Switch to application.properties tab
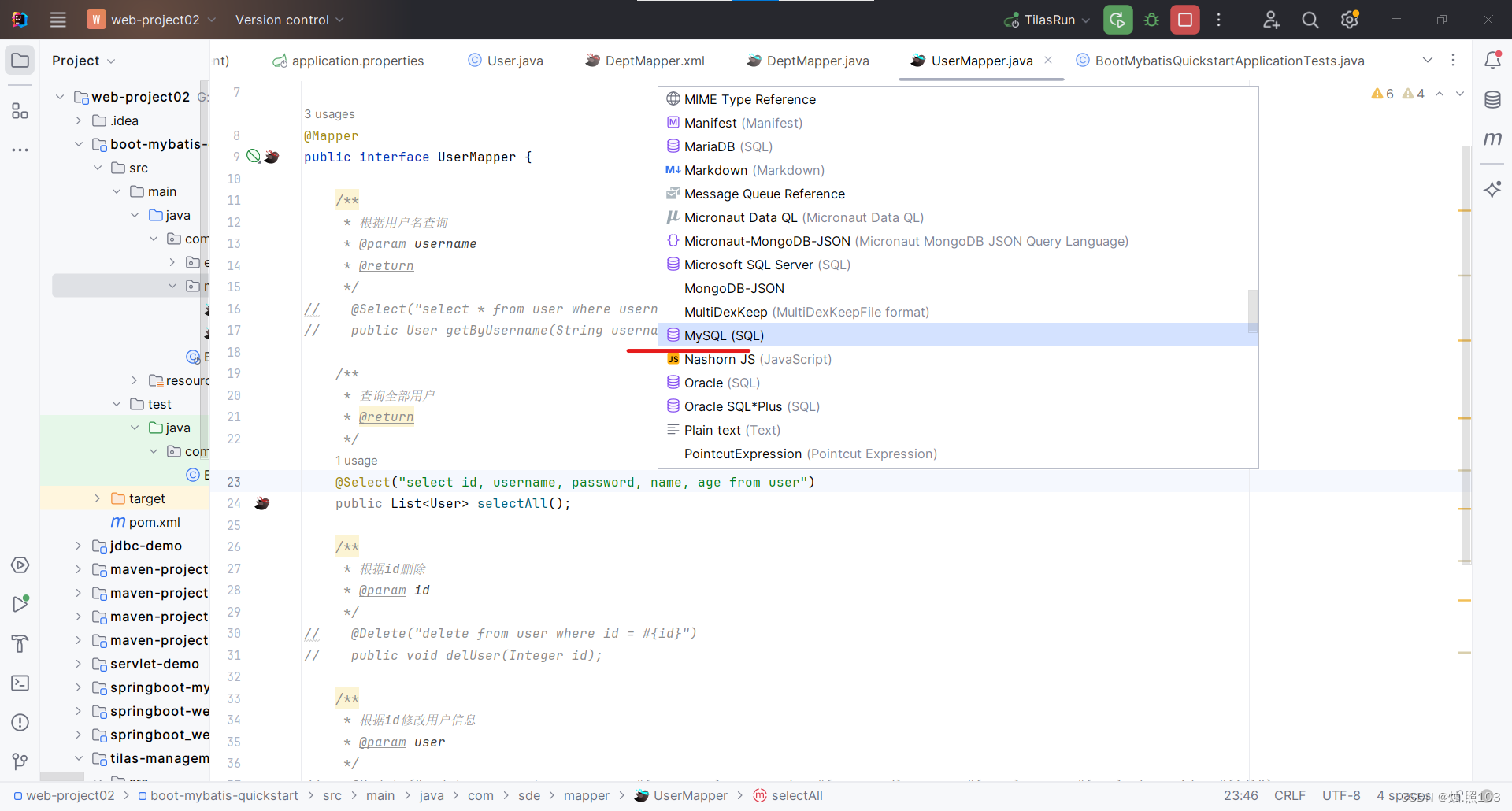 348,61
